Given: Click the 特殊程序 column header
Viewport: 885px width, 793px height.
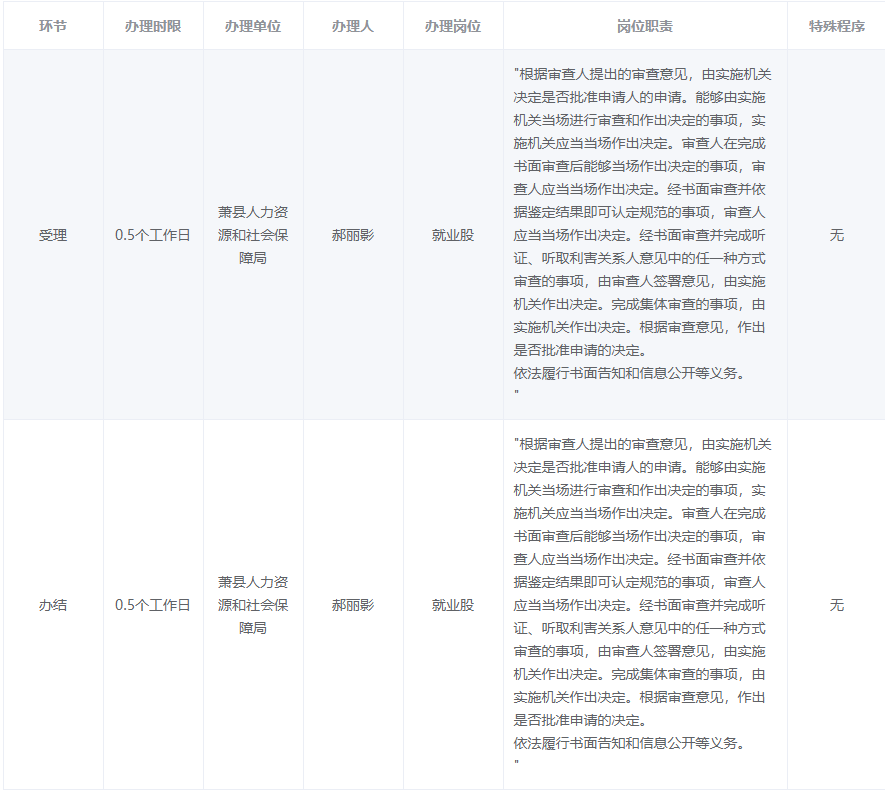Looking at the screenshot, I should tap(836, 26).
